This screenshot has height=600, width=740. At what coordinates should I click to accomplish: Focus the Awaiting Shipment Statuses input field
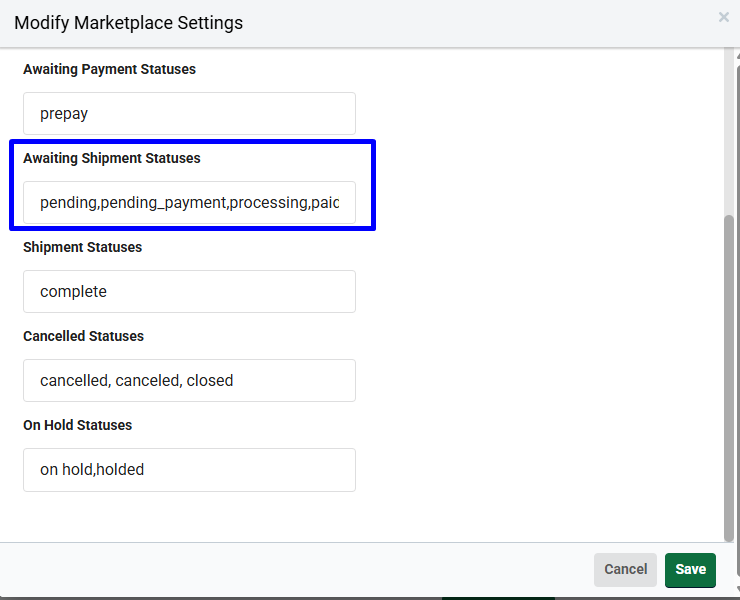click(x=189, y=203)
